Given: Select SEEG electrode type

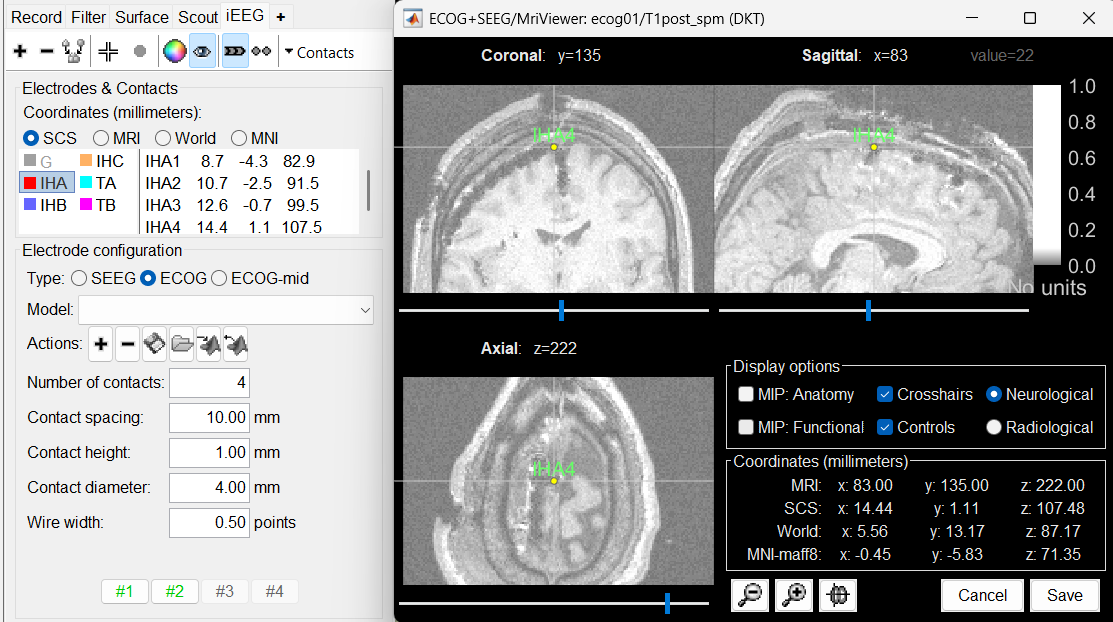Looking at the screenshot, I should coord(80,278).
